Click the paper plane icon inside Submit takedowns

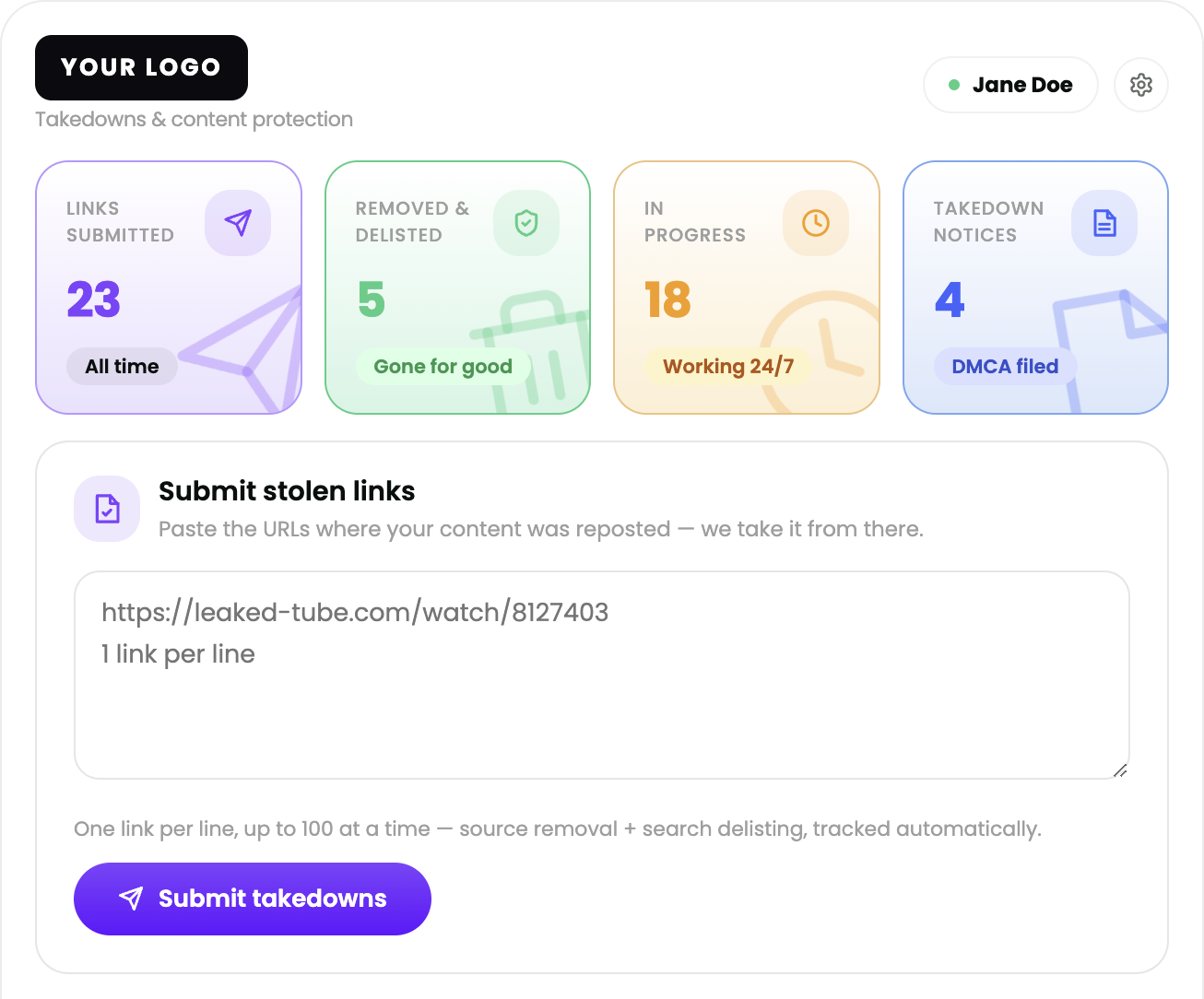point(131,899)
